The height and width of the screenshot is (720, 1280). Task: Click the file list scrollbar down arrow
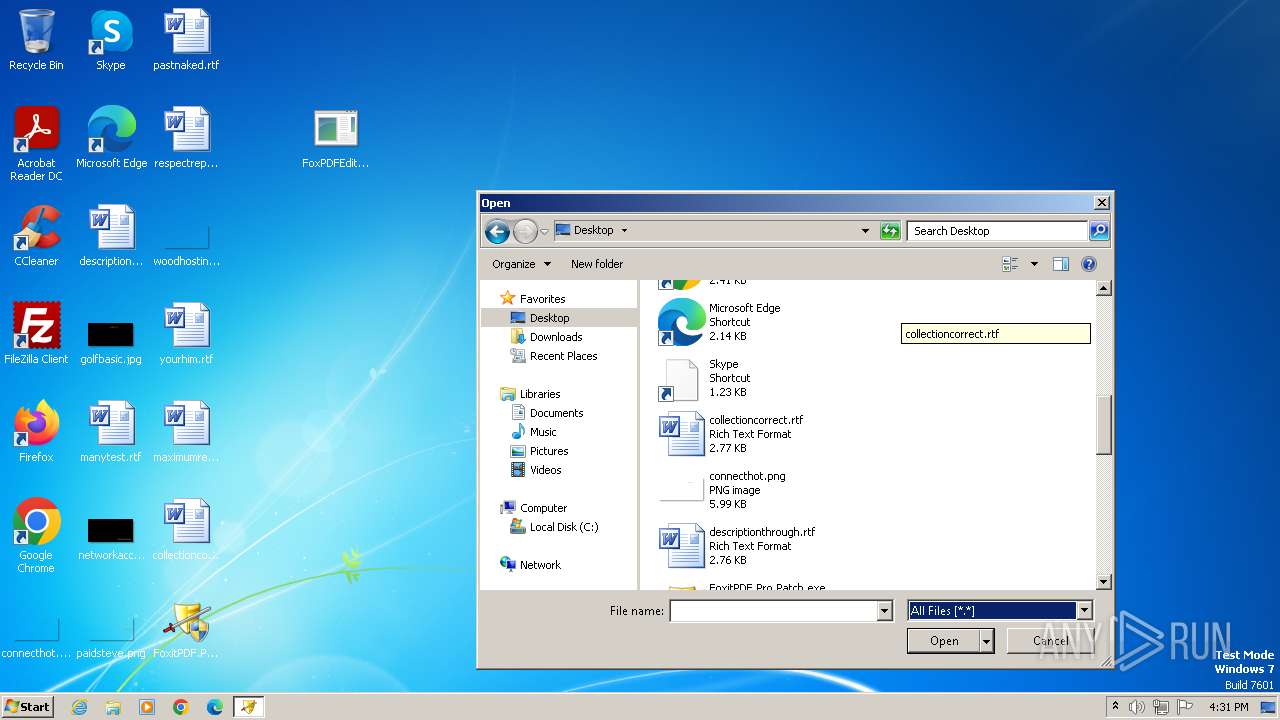tap(1104, 582)
